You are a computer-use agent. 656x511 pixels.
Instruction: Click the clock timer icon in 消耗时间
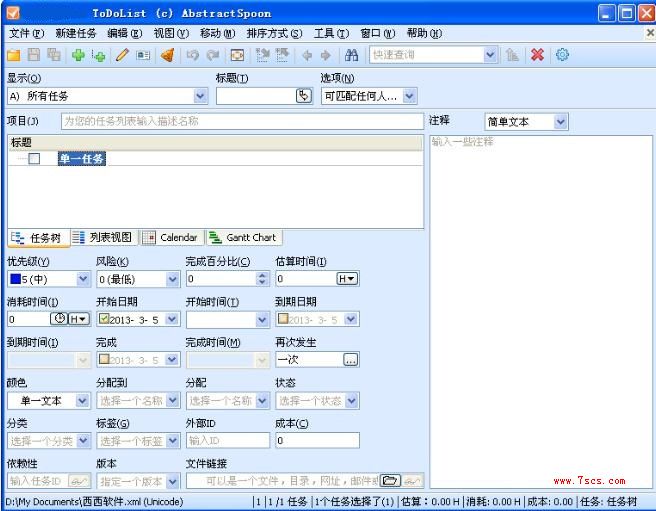pos(59,319)
